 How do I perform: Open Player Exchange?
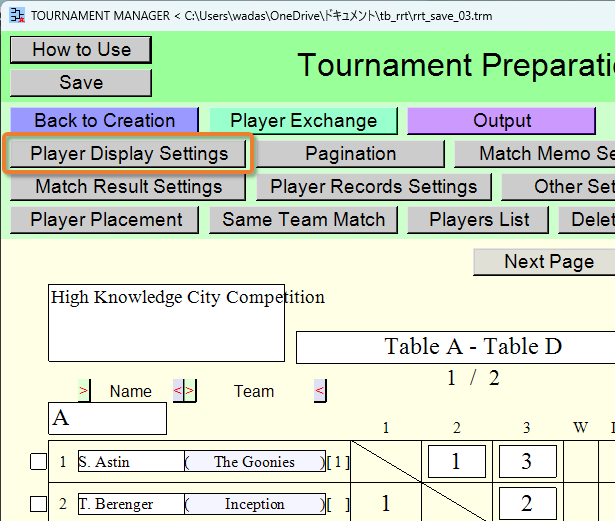[x=303, y=120]
